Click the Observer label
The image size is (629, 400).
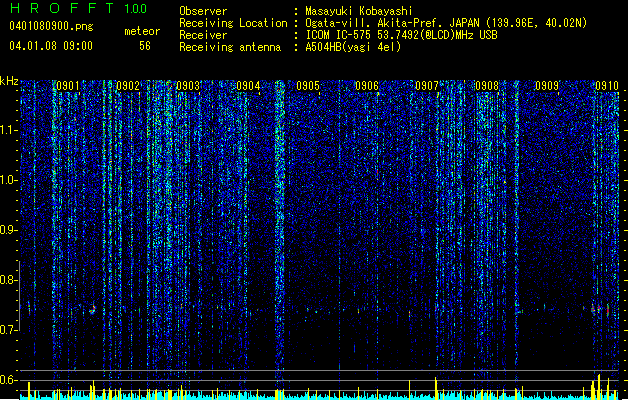203,11
